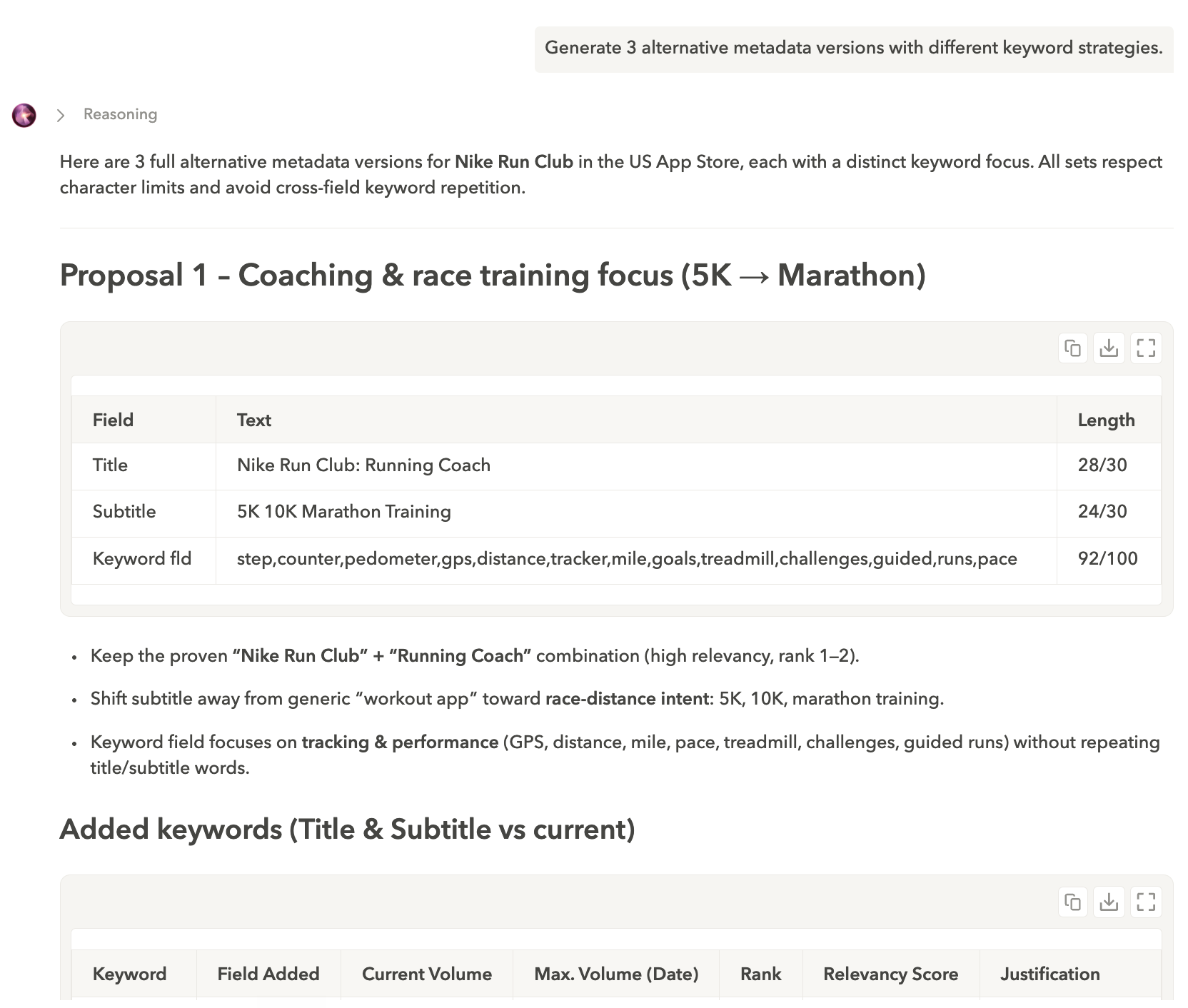The image size is (1188, 1008).
Task: Select text 5K 10K Marathon Training
Action: point(344,512)
